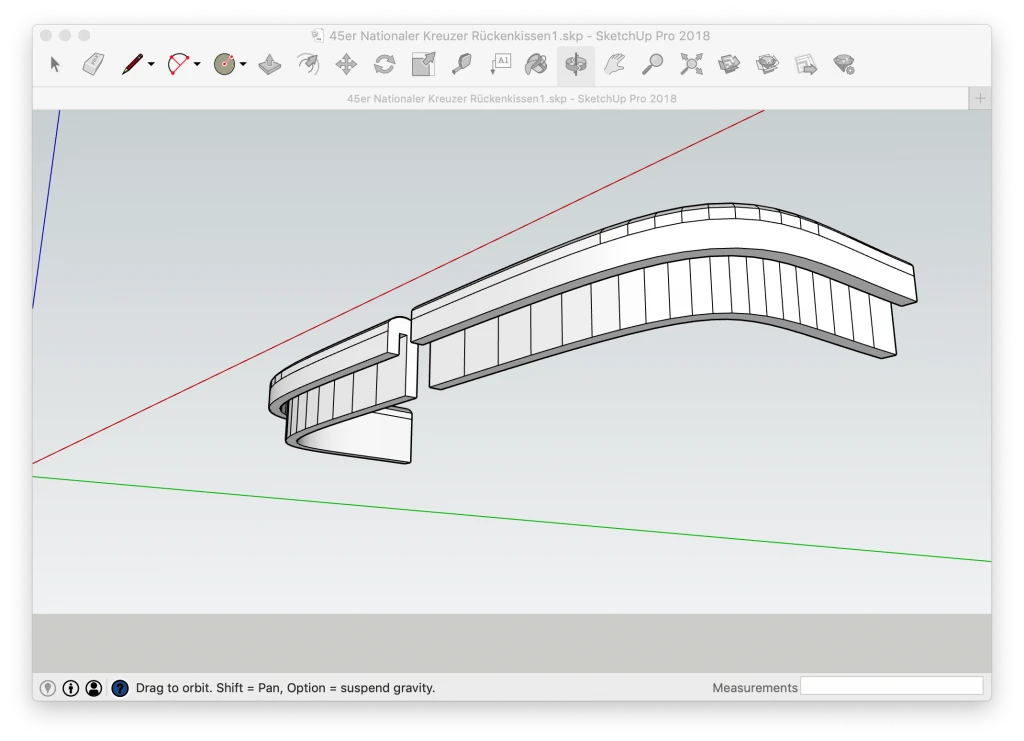Select the Rotate tool
1024x741 pixels.
tap(384, 65)
